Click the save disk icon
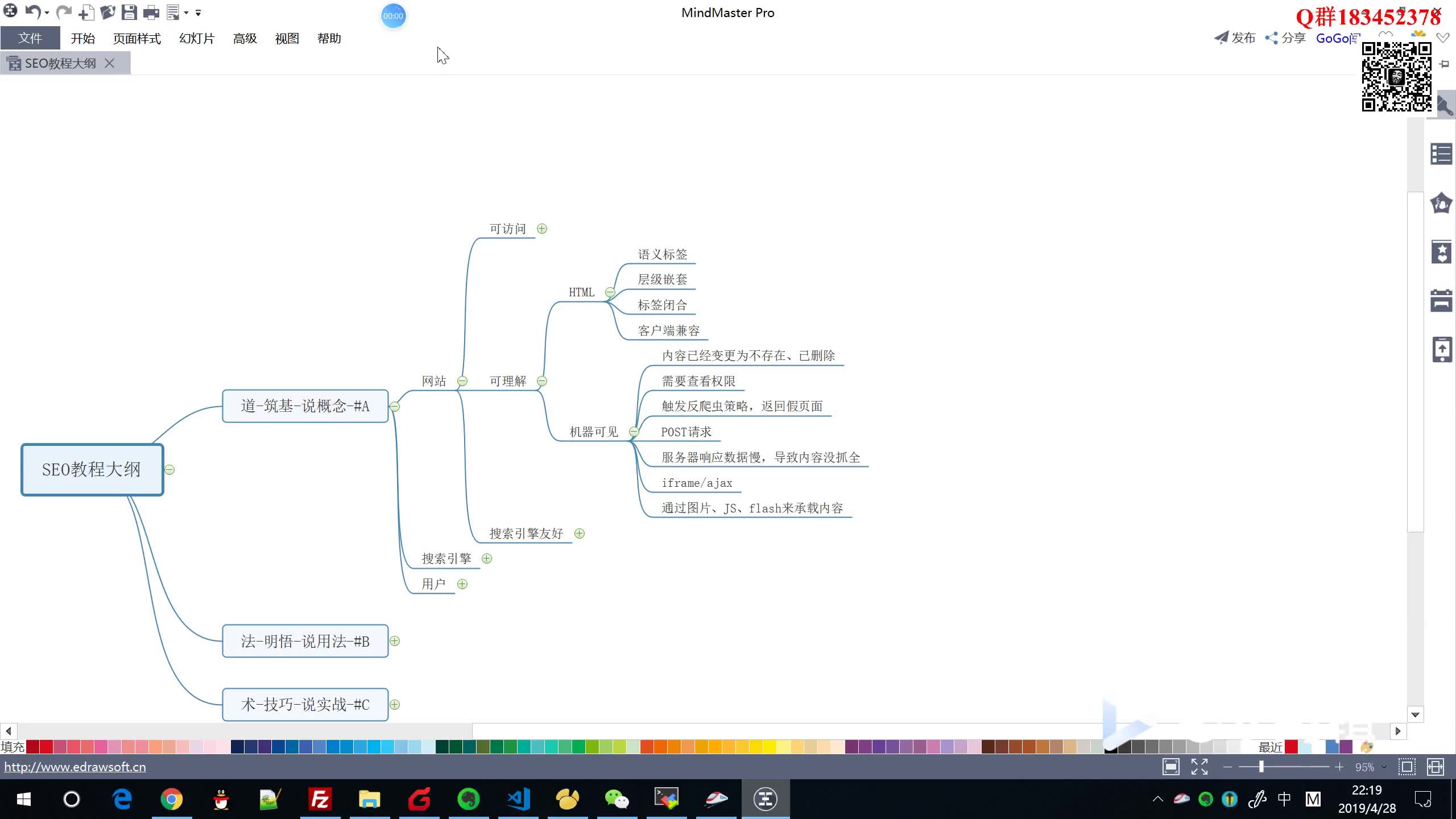 pos(129,12)
